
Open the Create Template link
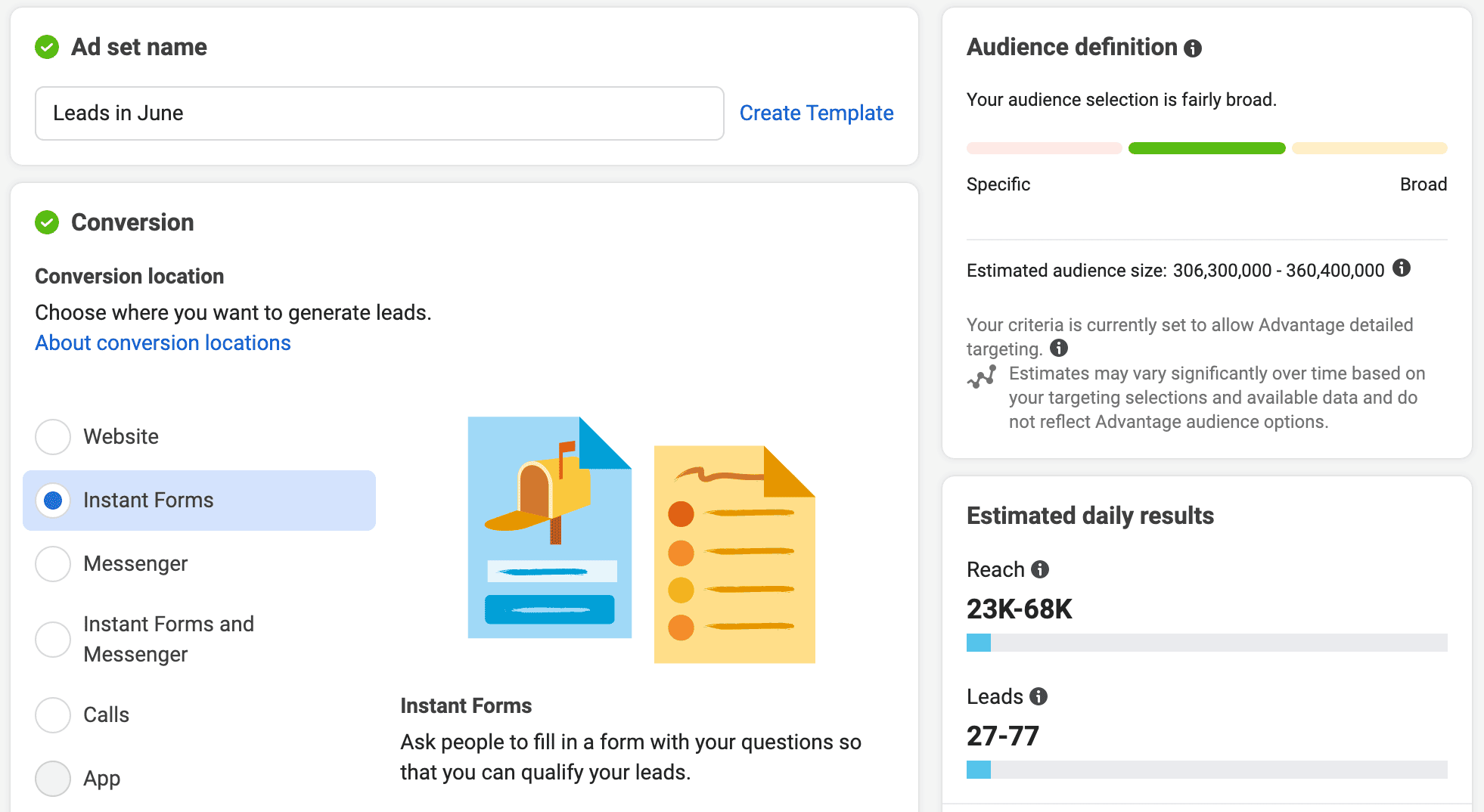[x=816, y=113]
